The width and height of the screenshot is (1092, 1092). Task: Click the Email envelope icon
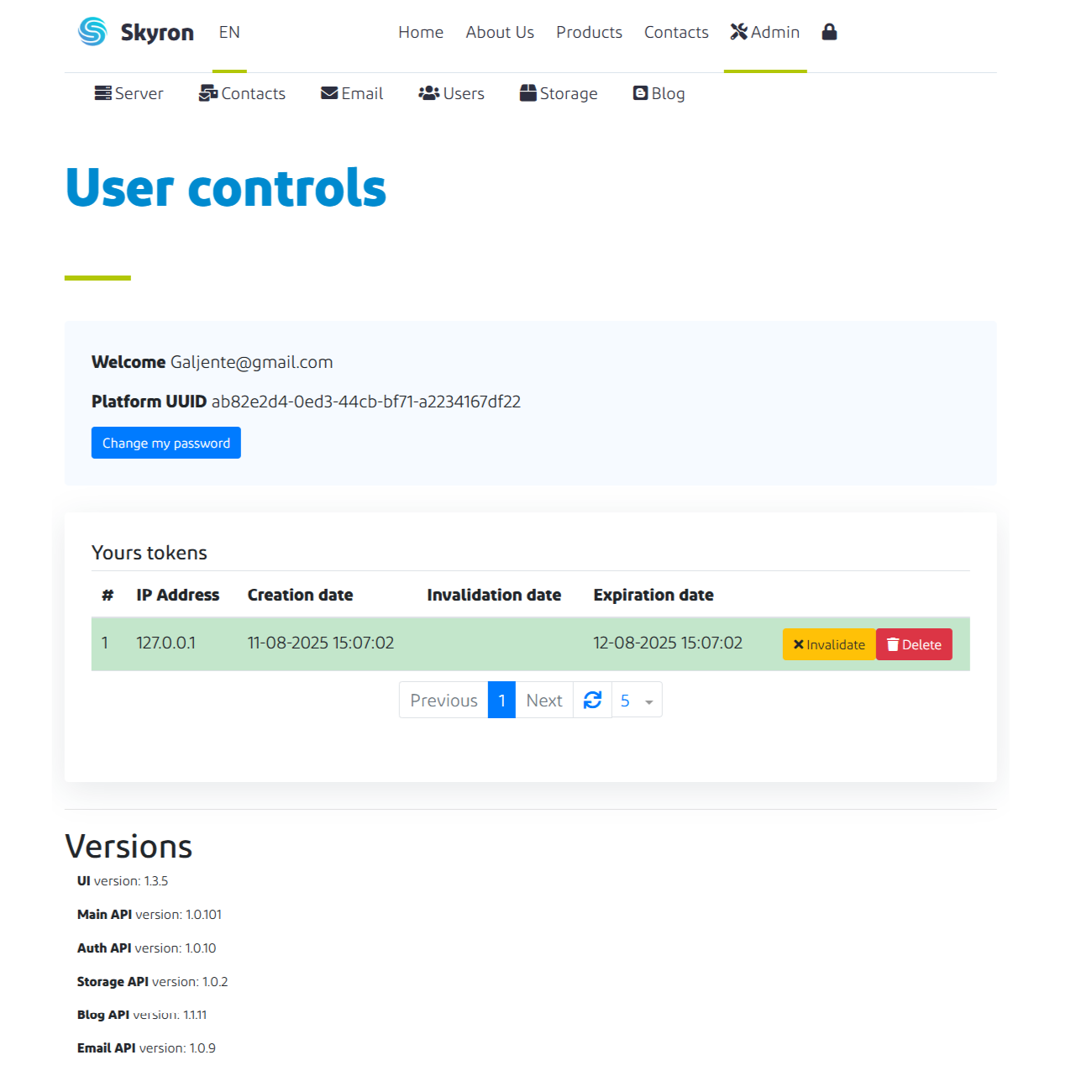tap(329, 93)
